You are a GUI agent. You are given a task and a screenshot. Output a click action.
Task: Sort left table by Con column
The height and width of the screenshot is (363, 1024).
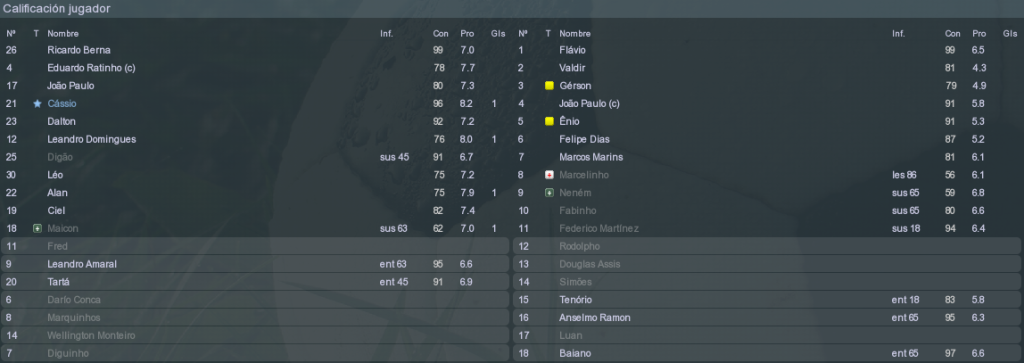(440, 33)
